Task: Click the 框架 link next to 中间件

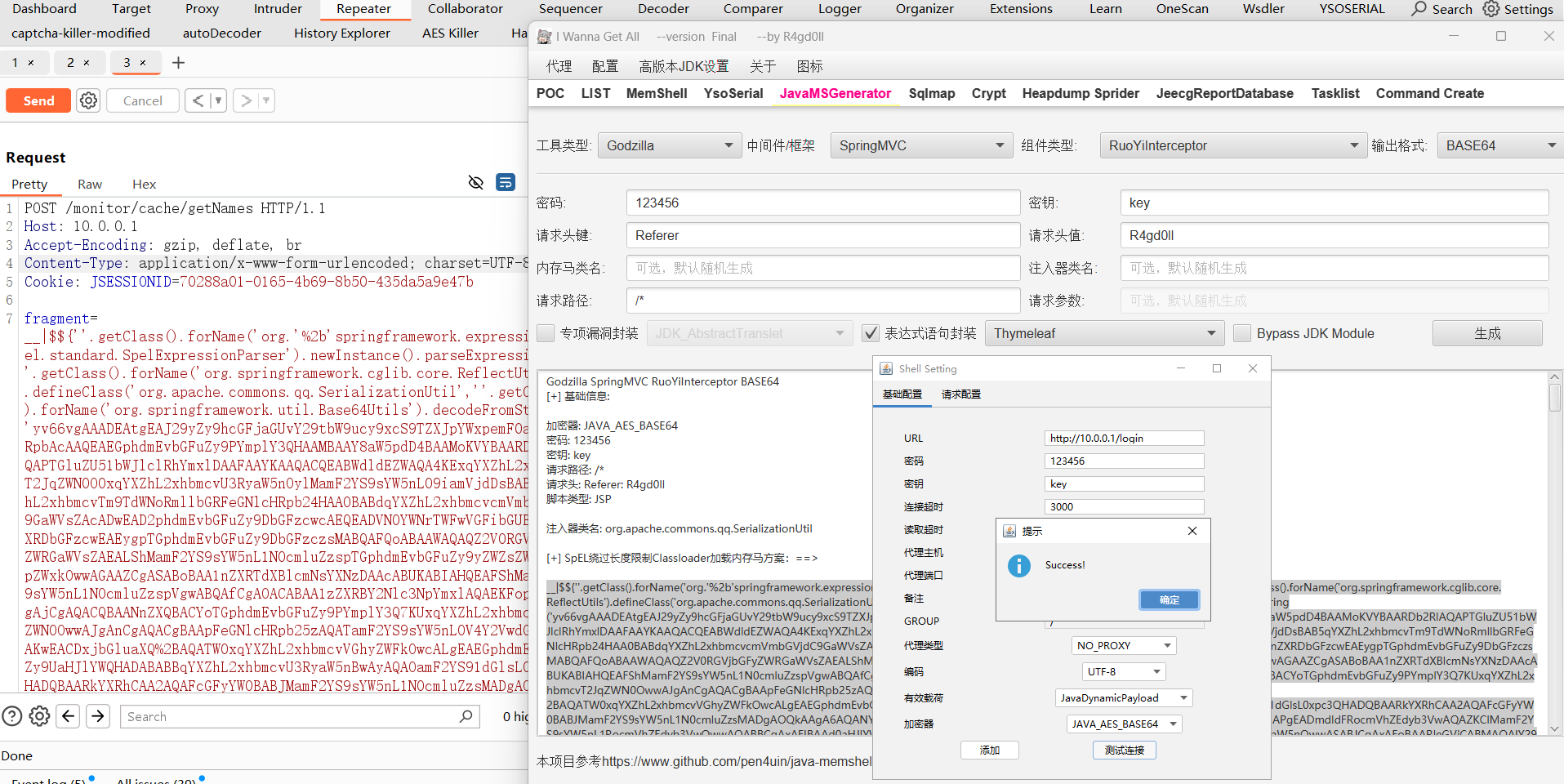Action: (801, 145)
